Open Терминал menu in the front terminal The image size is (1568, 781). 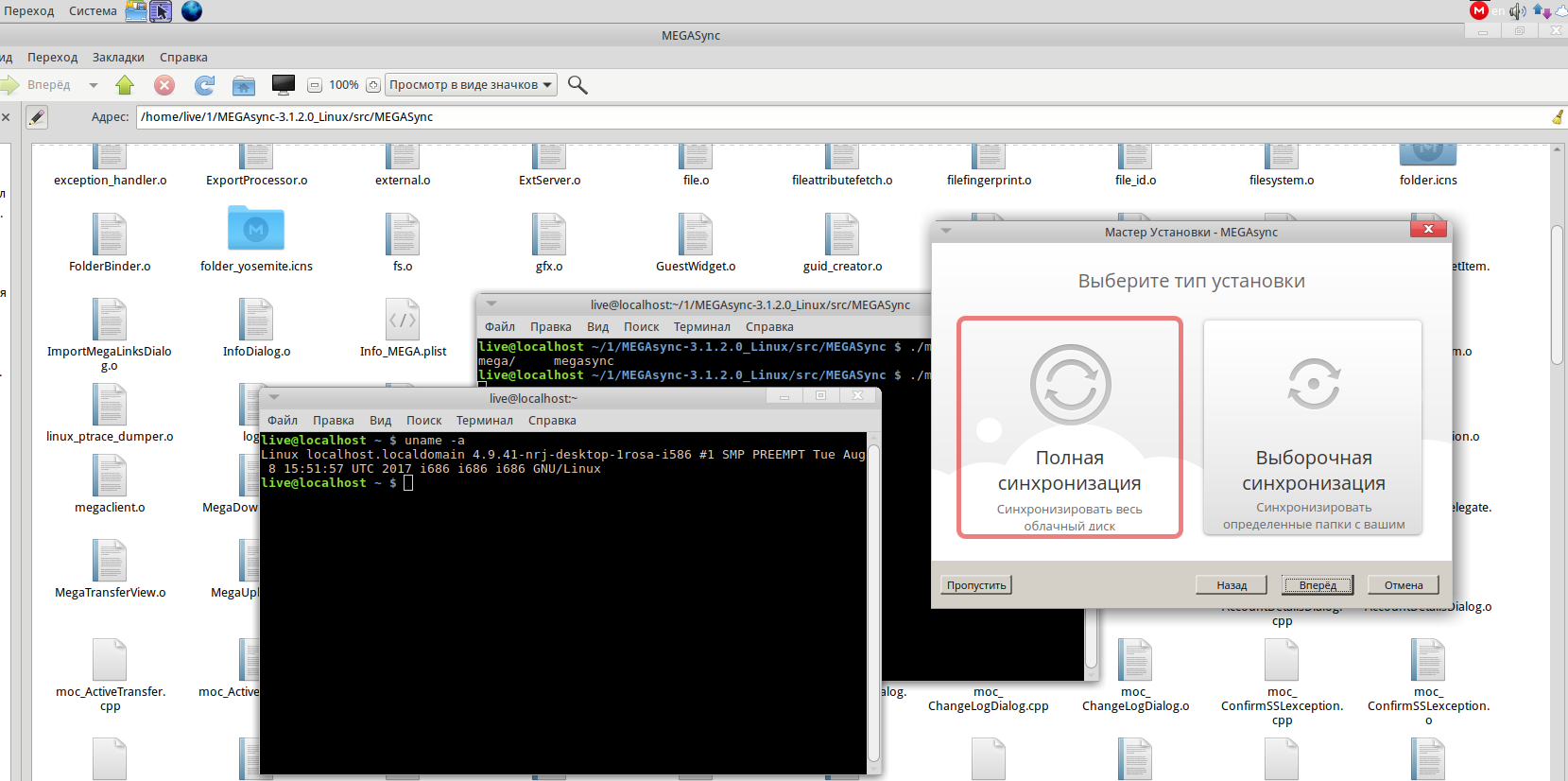pyautogui.click(x=484, y=421)
